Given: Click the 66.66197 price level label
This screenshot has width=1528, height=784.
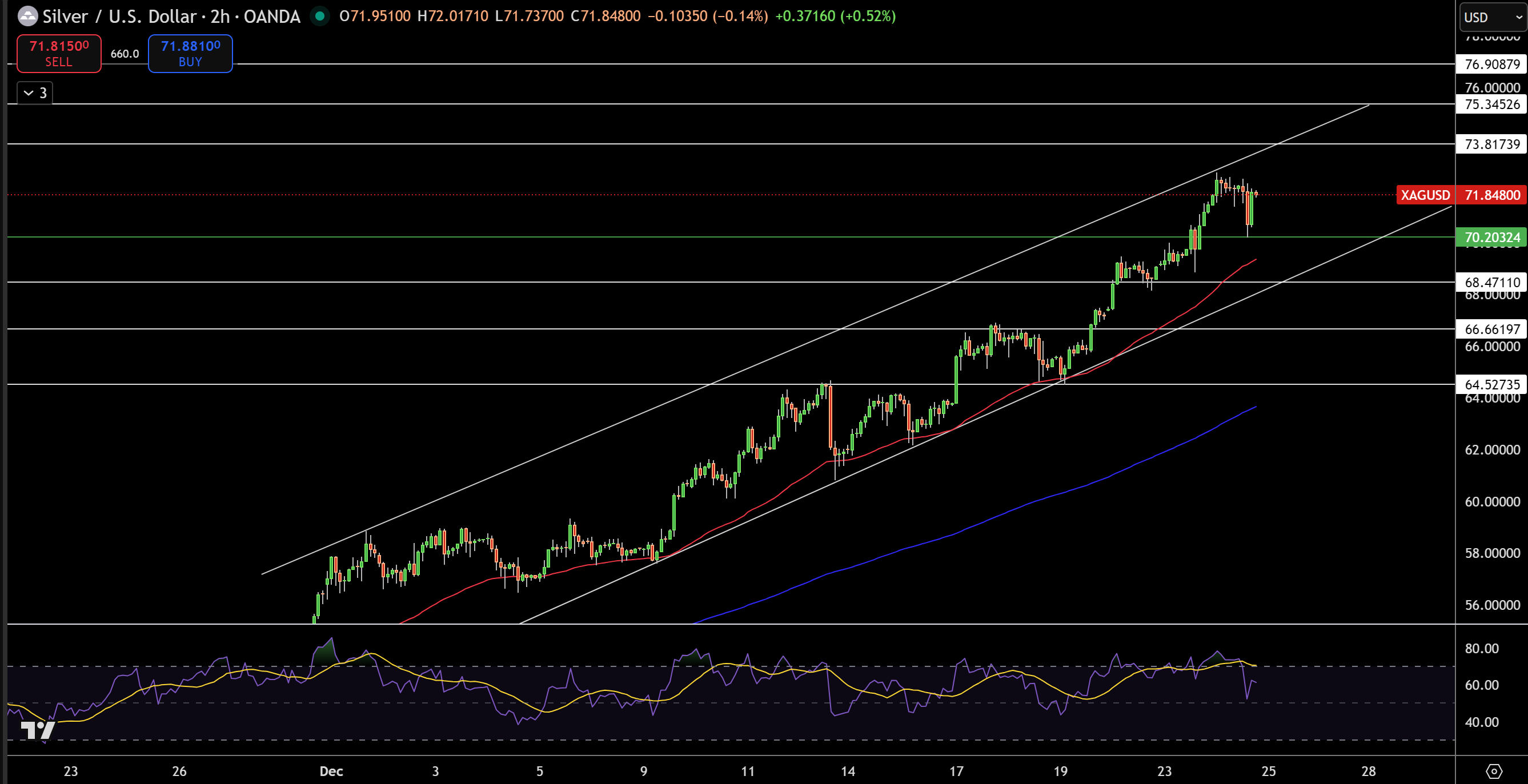Looking at the screenshot, I should tap(1492, 329).
